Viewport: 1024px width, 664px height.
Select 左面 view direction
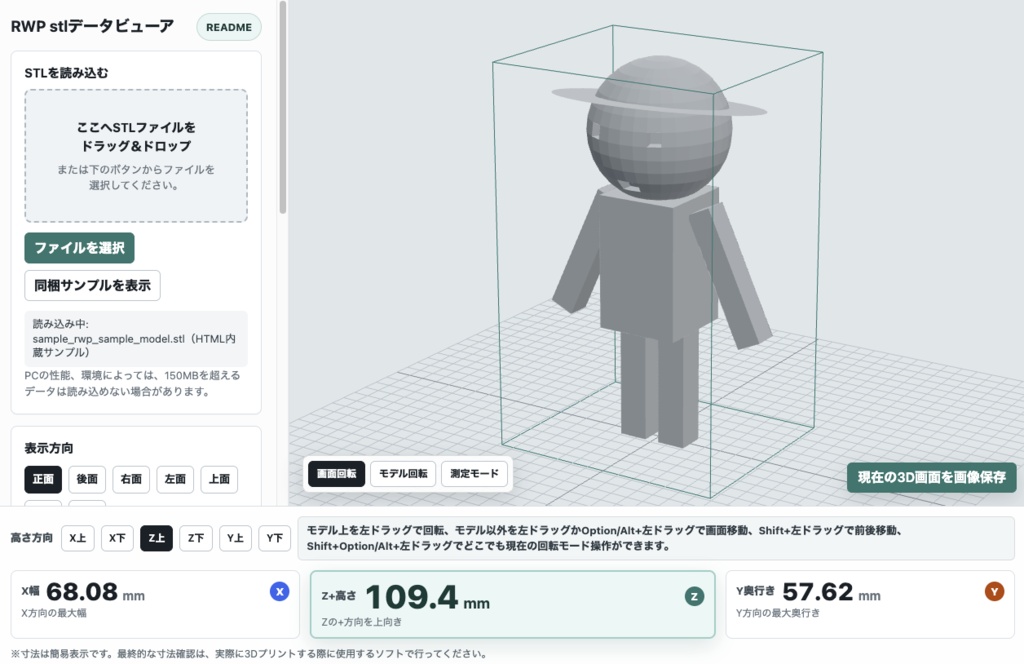click(x=175, y=479)
